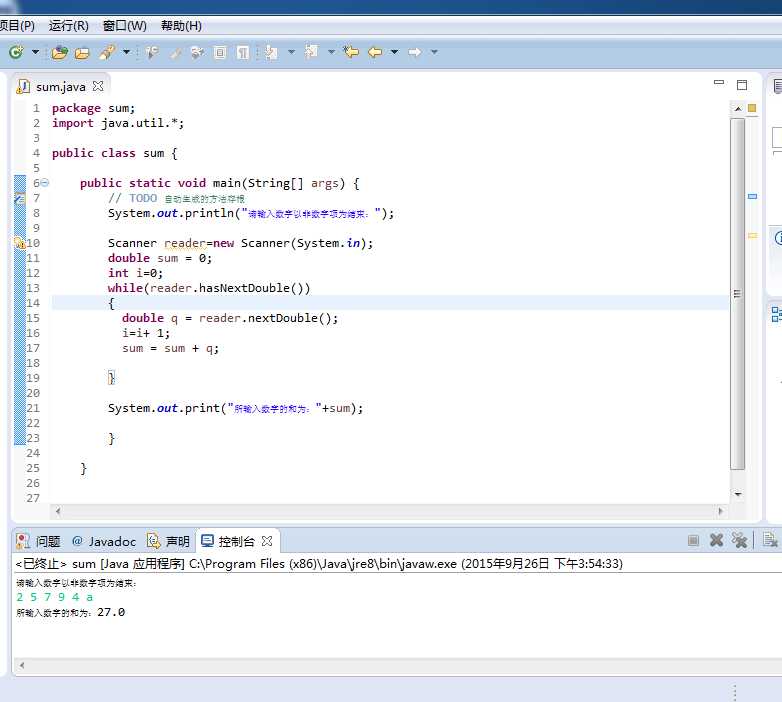
Task: Click the Search flashlight toolbar icon
Action: [x=107, y=52]
